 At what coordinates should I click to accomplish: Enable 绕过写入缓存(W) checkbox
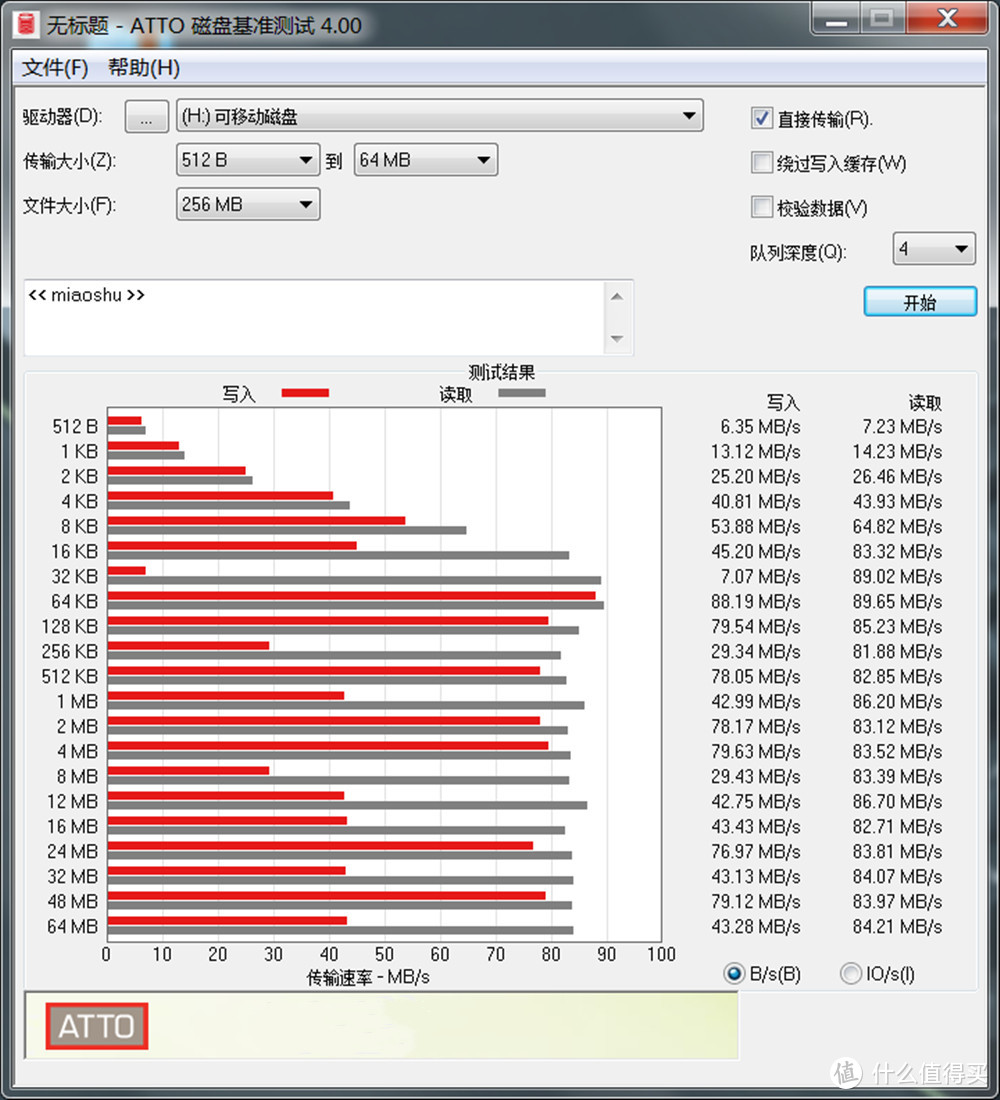[x=761, y=163]
